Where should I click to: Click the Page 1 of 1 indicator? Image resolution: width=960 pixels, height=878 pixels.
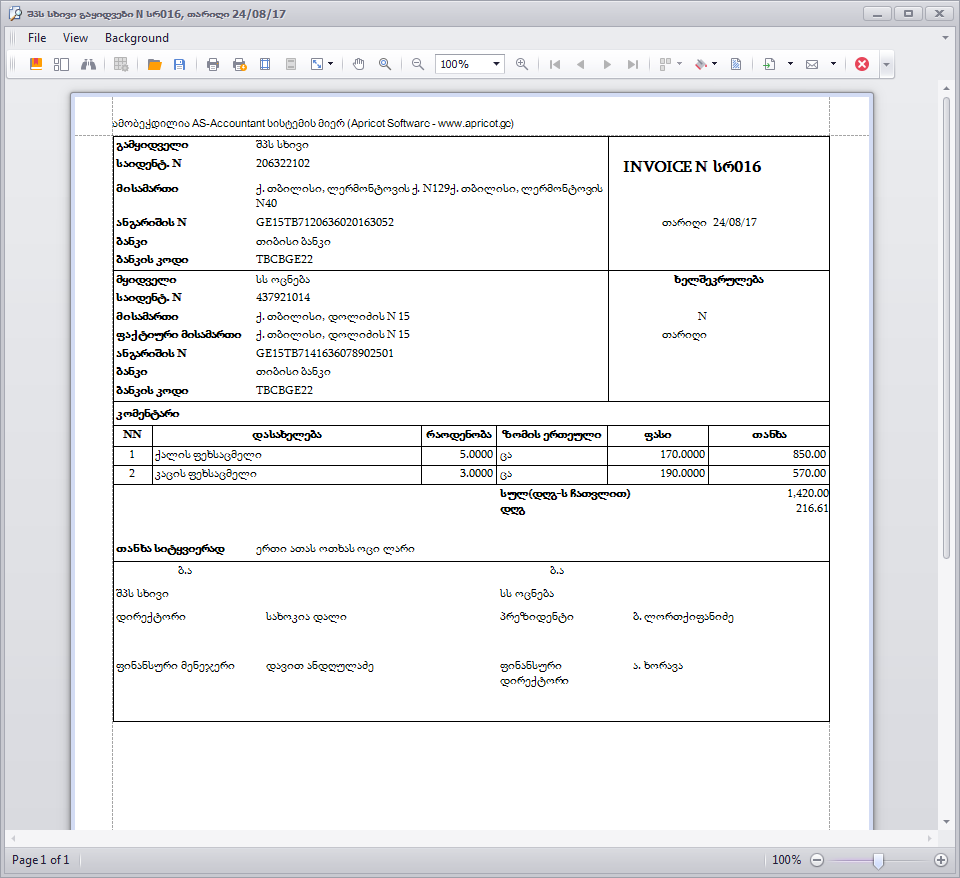point(40,860)
